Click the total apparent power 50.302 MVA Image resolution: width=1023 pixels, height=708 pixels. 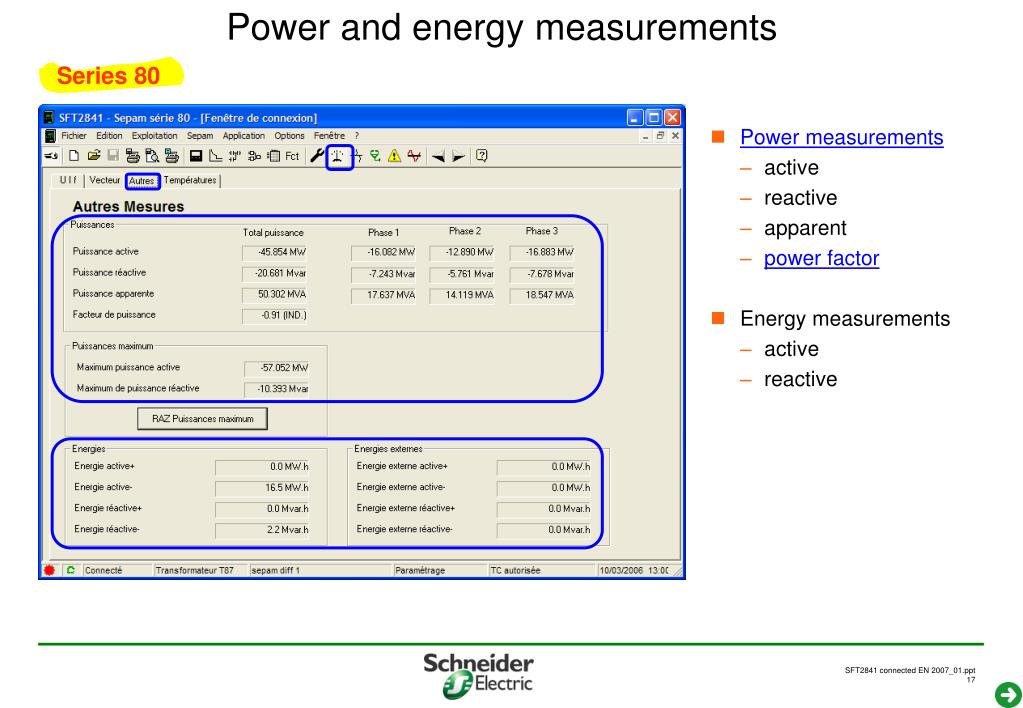[x=274, y=294]
